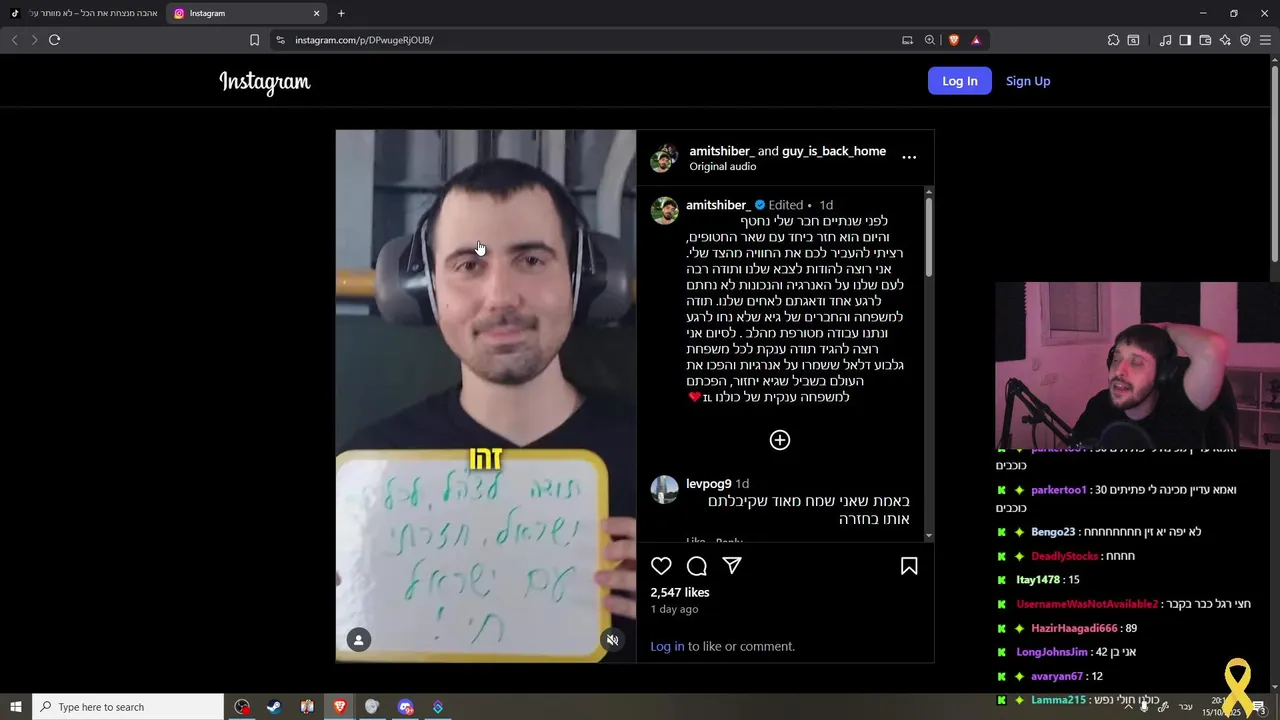Bookmark this page in address bar
The height and width of the screenshot is (720, 1280).
254,40
